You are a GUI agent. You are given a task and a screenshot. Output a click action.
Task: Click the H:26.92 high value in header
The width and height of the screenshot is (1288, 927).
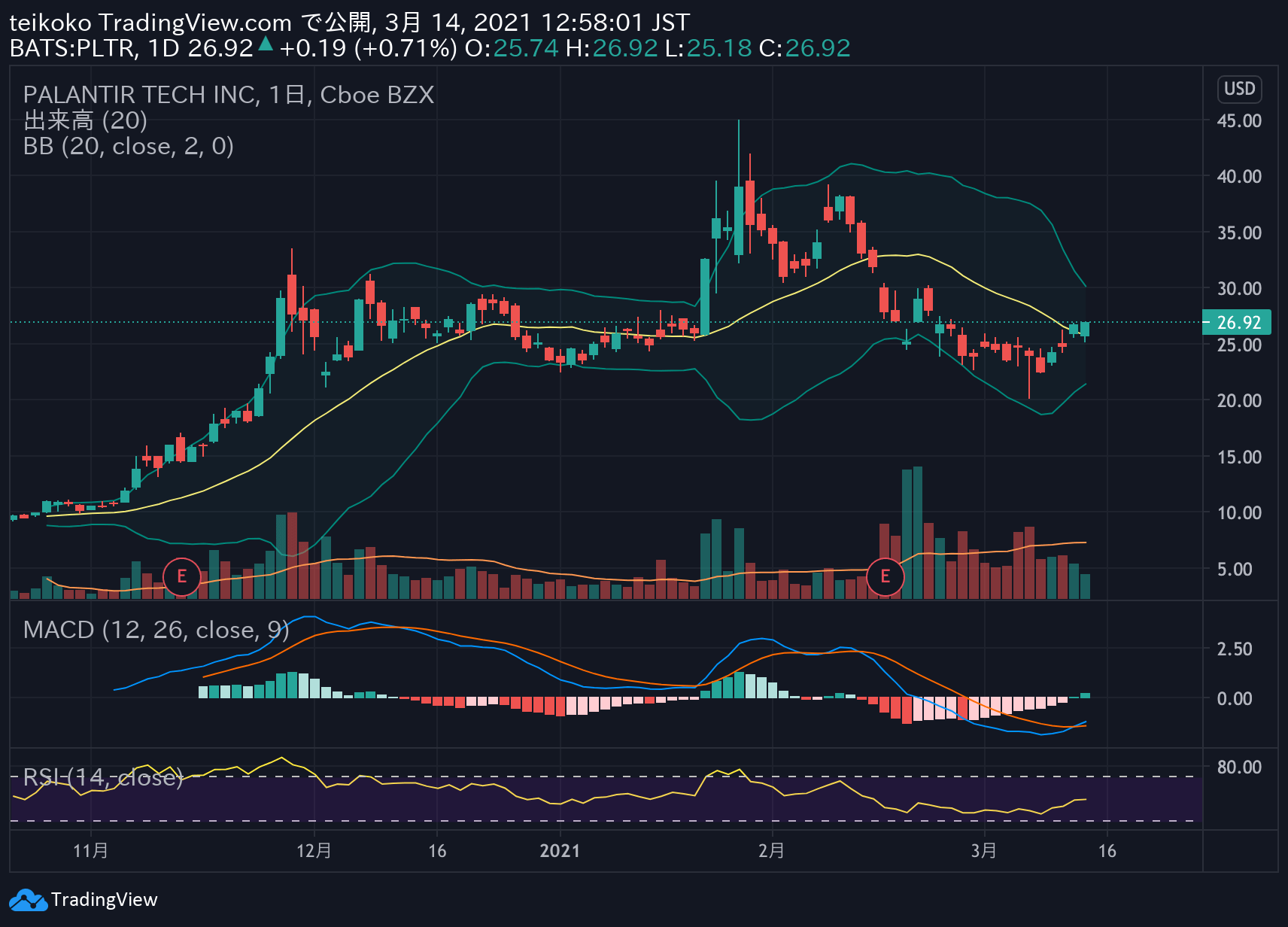[612, 49]
